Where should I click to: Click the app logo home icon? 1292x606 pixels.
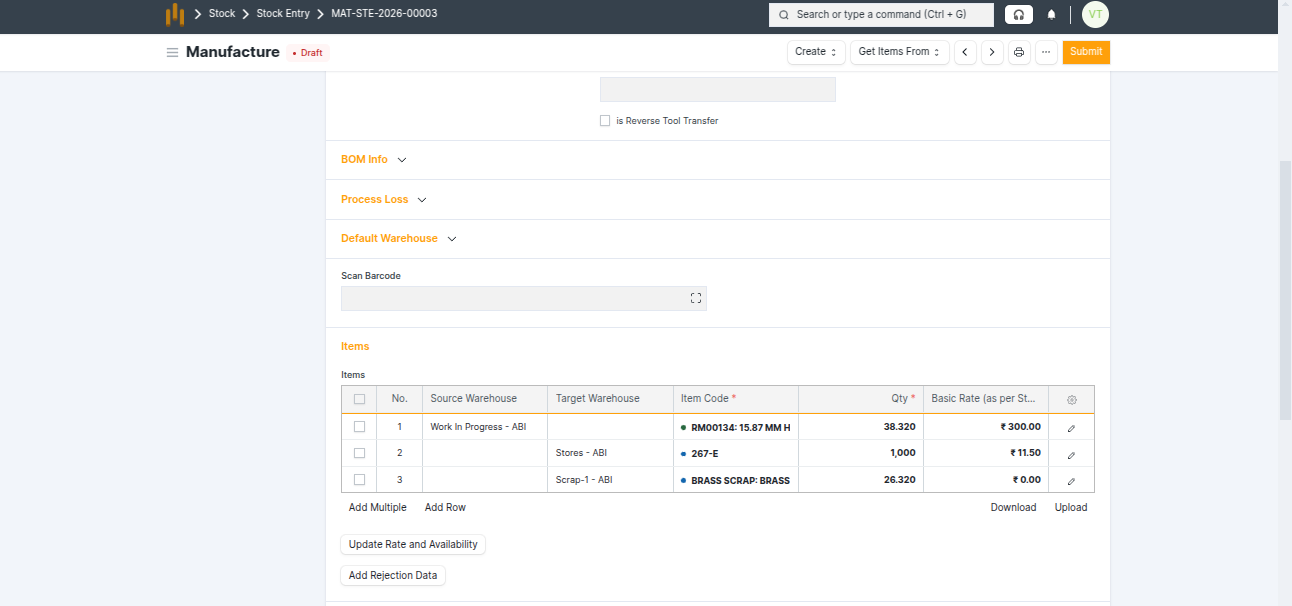174,14
